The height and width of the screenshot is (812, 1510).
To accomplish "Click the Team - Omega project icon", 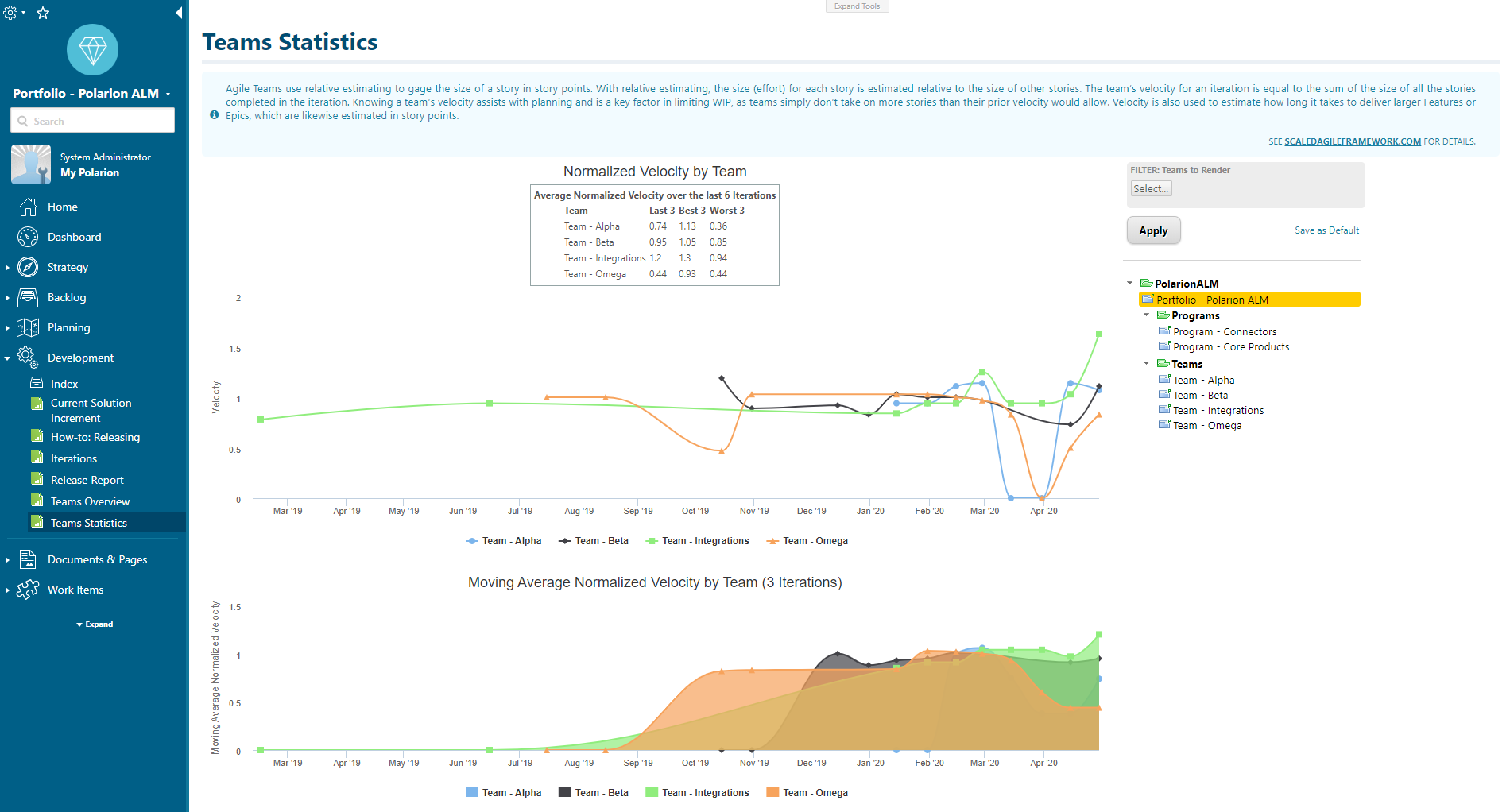I will (1165, 425).
